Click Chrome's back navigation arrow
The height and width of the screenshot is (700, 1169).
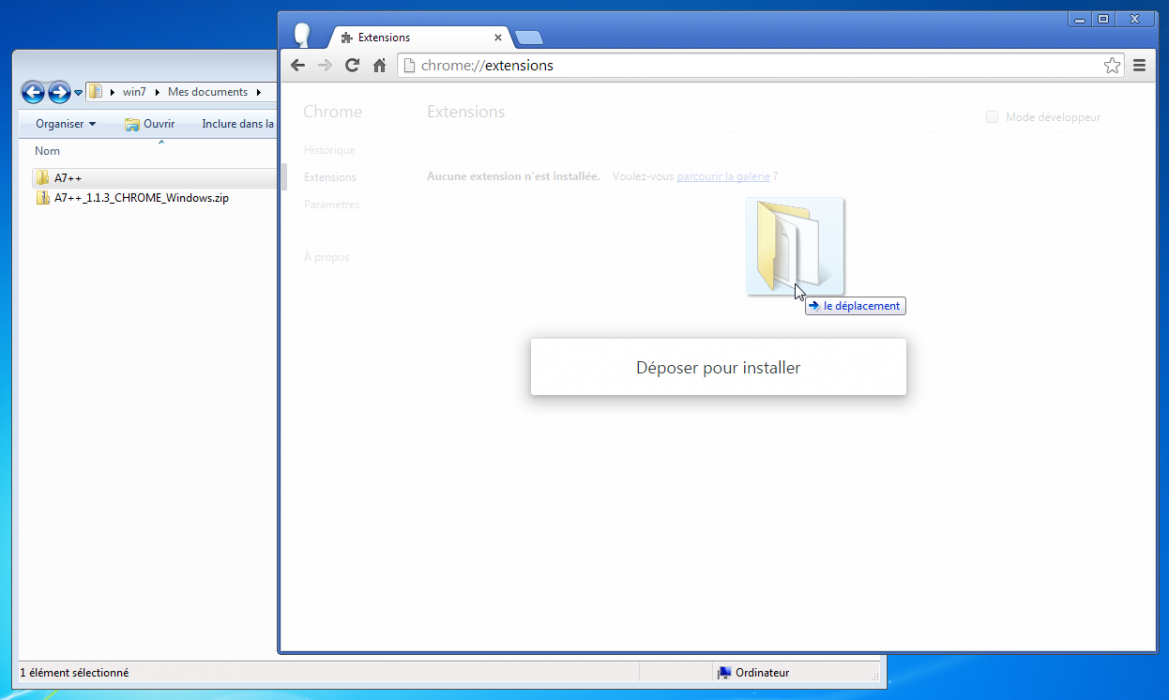click(297, 66)
